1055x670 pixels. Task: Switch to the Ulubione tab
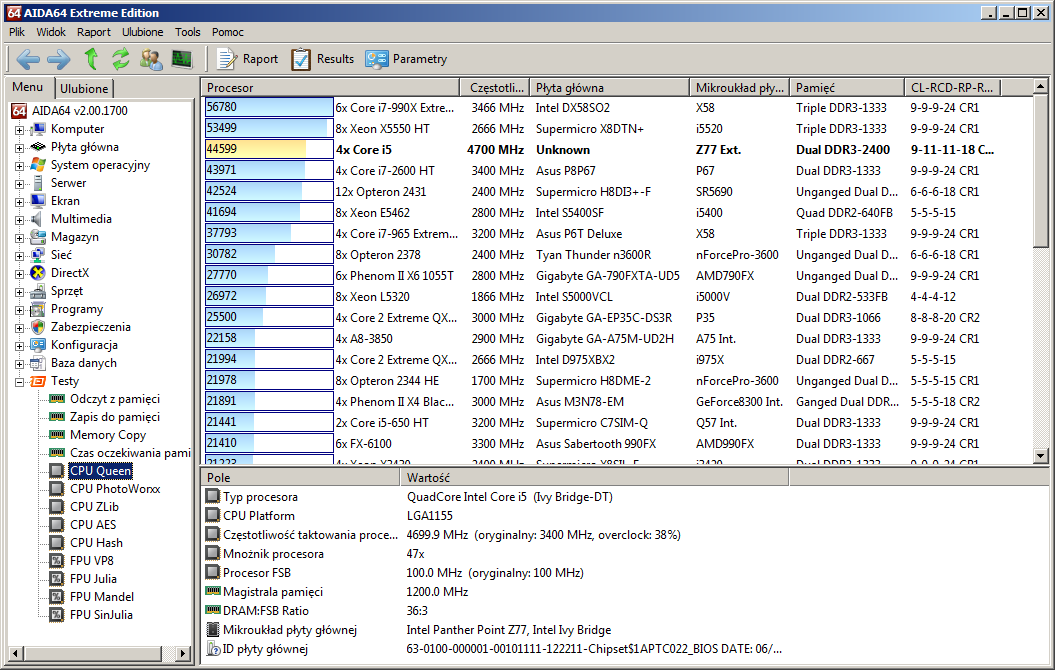pyautogui.click(x=84, y=88)
